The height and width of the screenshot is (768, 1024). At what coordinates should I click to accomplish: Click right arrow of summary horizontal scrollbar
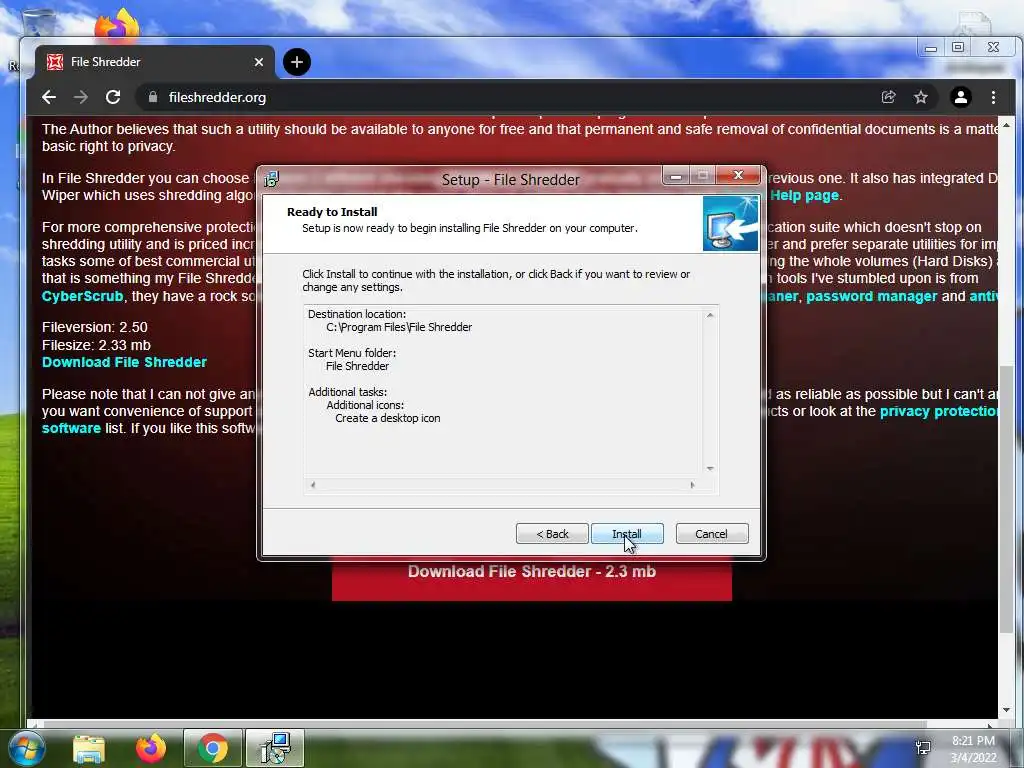[x=692, y=485]
